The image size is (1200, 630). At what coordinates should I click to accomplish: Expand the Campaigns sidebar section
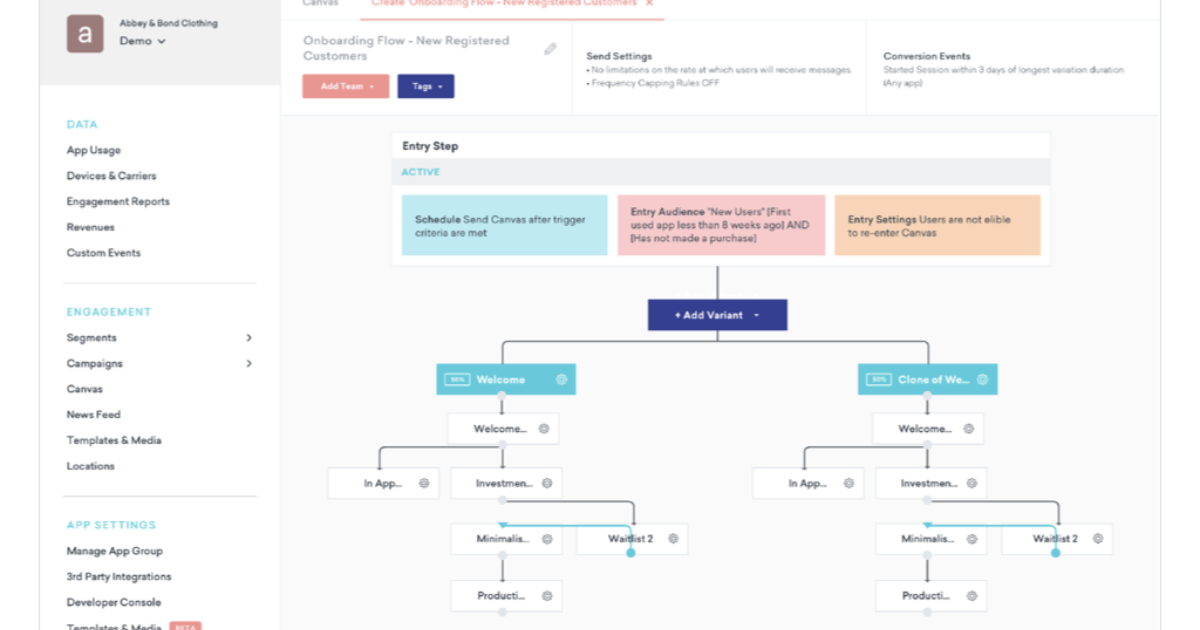coord(249,363)
